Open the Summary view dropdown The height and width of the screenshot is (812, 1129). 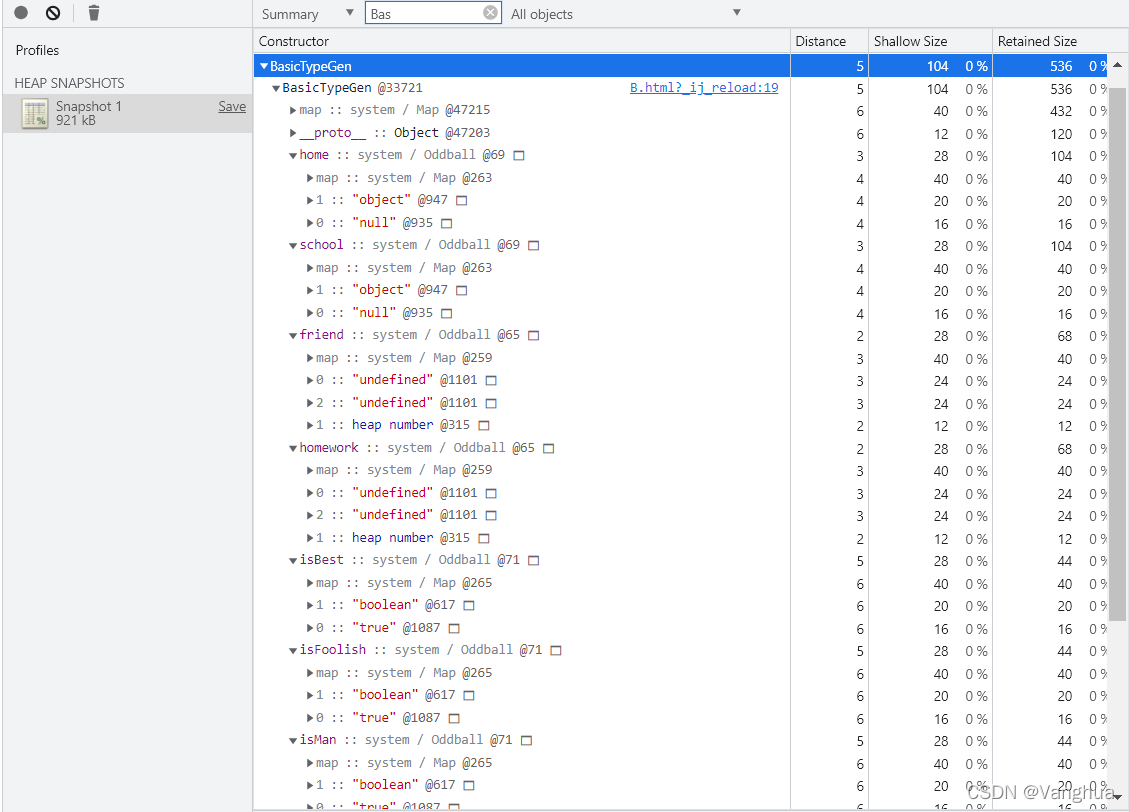(x=307, y=14)
